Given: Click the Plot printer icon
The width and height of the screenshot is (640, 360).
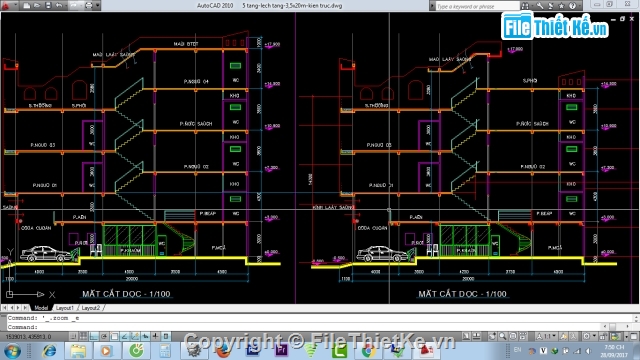Looking at the screenshot, I should click(x=89, y=5).
